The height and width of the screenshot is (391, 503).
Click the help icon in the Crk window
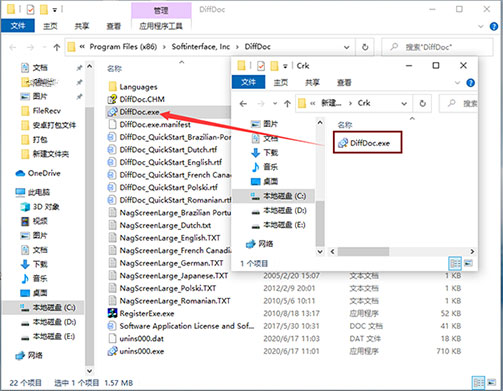click(x=470, y=83)
